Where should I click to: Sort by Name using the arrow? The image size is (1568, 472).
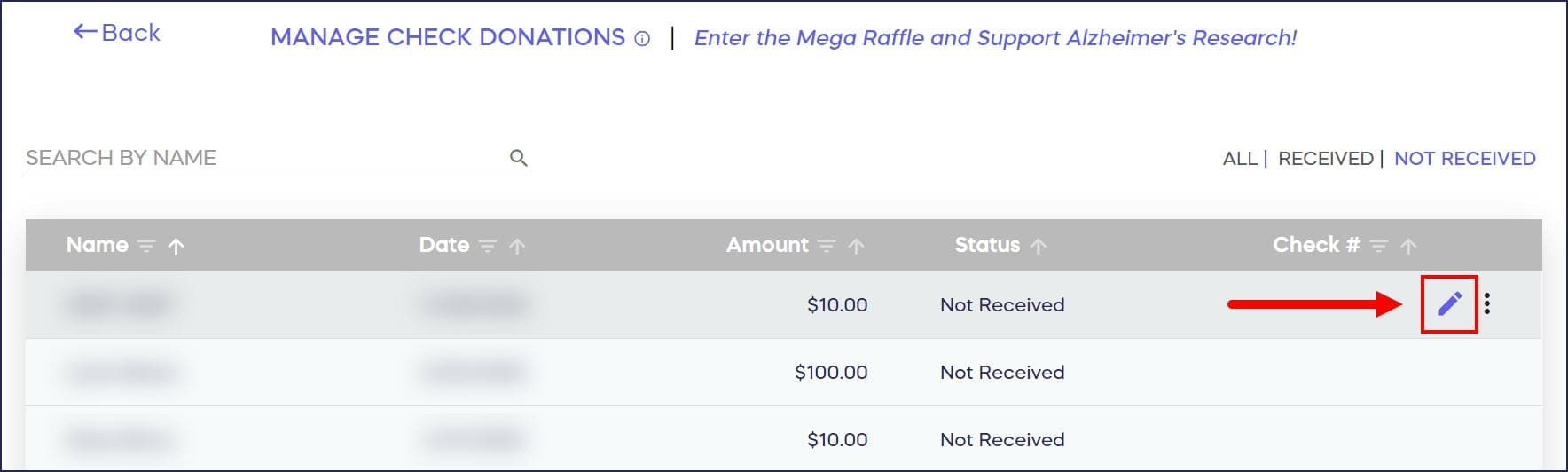pos(176,246)
